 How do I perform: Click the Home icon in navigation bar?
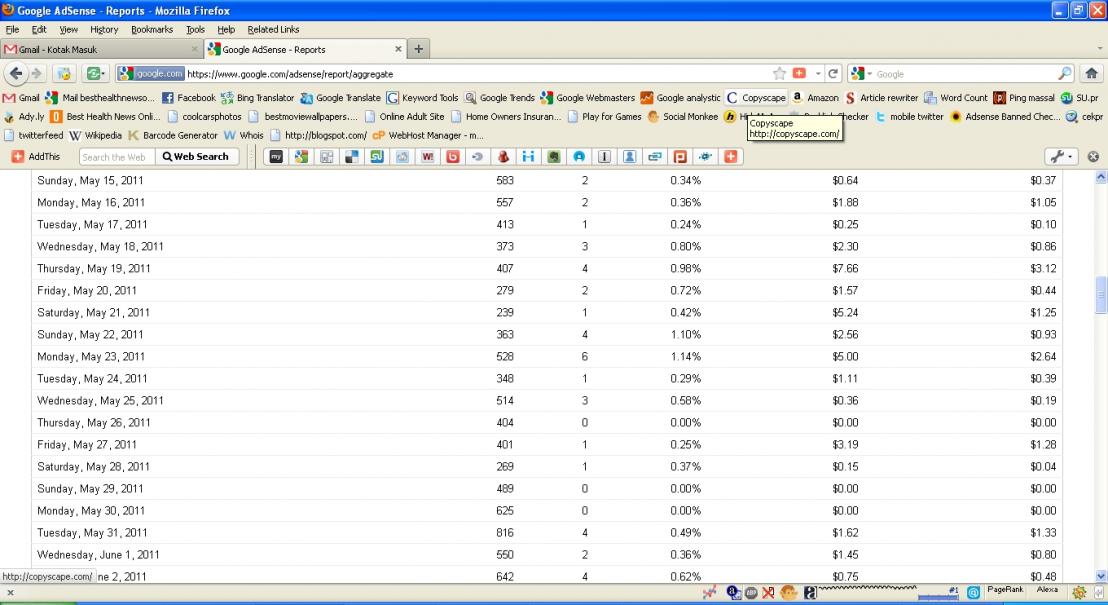point(1092,74)
